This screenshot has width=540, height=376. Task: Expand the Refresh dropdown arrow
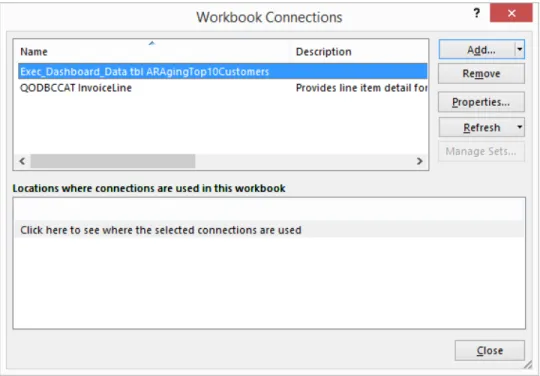520,128
